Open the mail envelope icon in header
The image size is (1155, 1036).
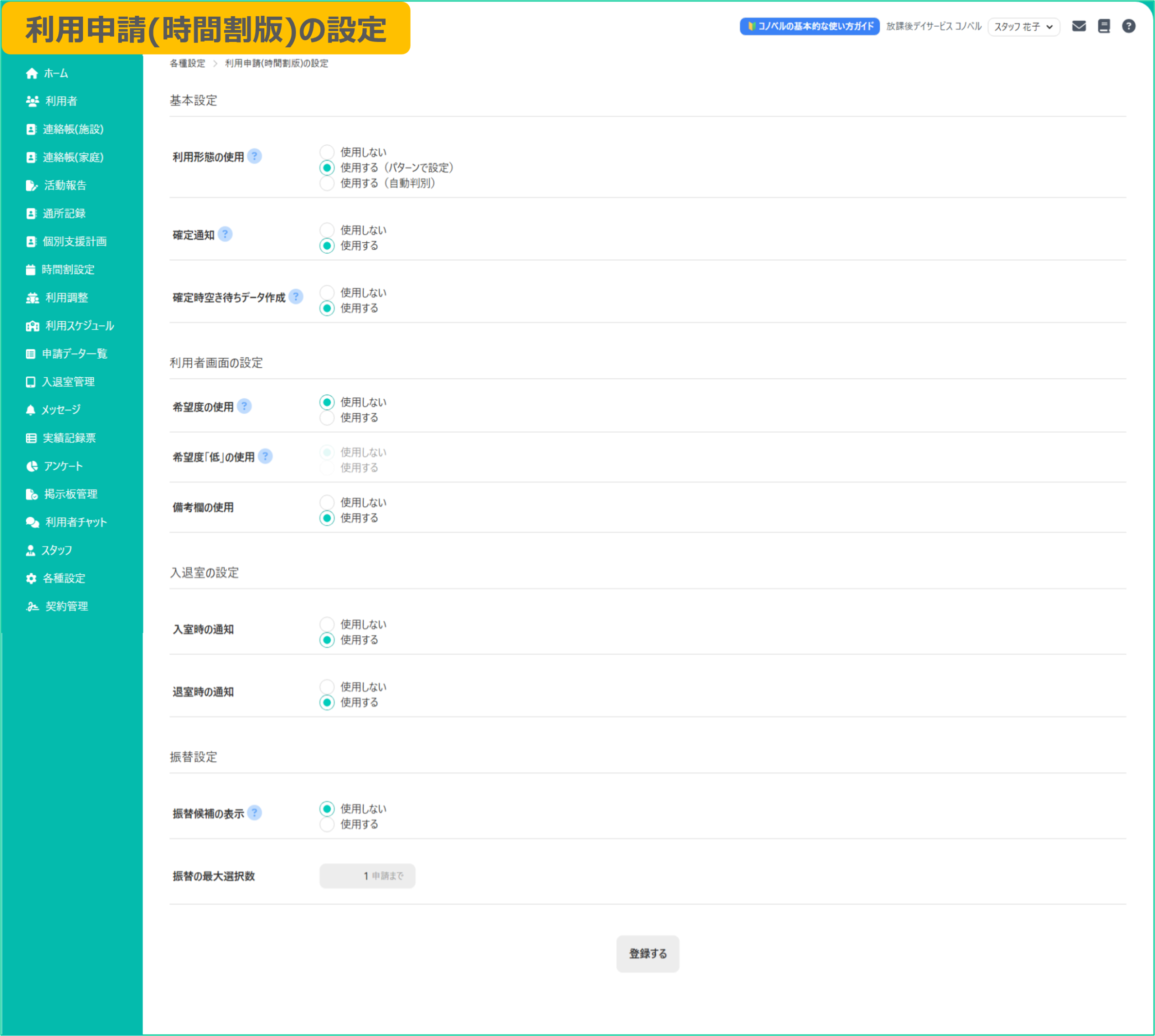pyautogui.click(x=1078, y=26)
